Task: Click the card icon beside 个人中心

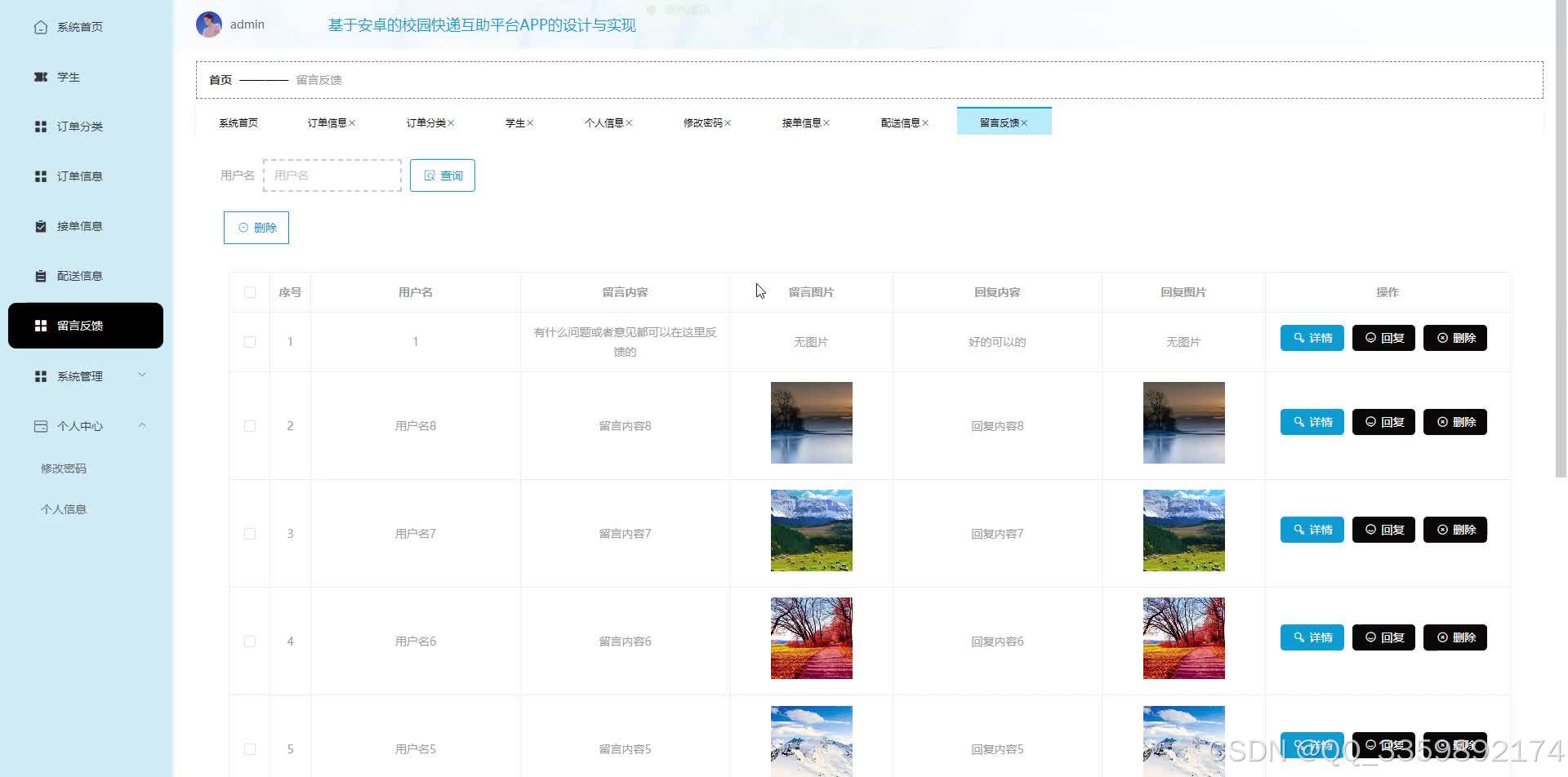Action: tap(41, 426)
